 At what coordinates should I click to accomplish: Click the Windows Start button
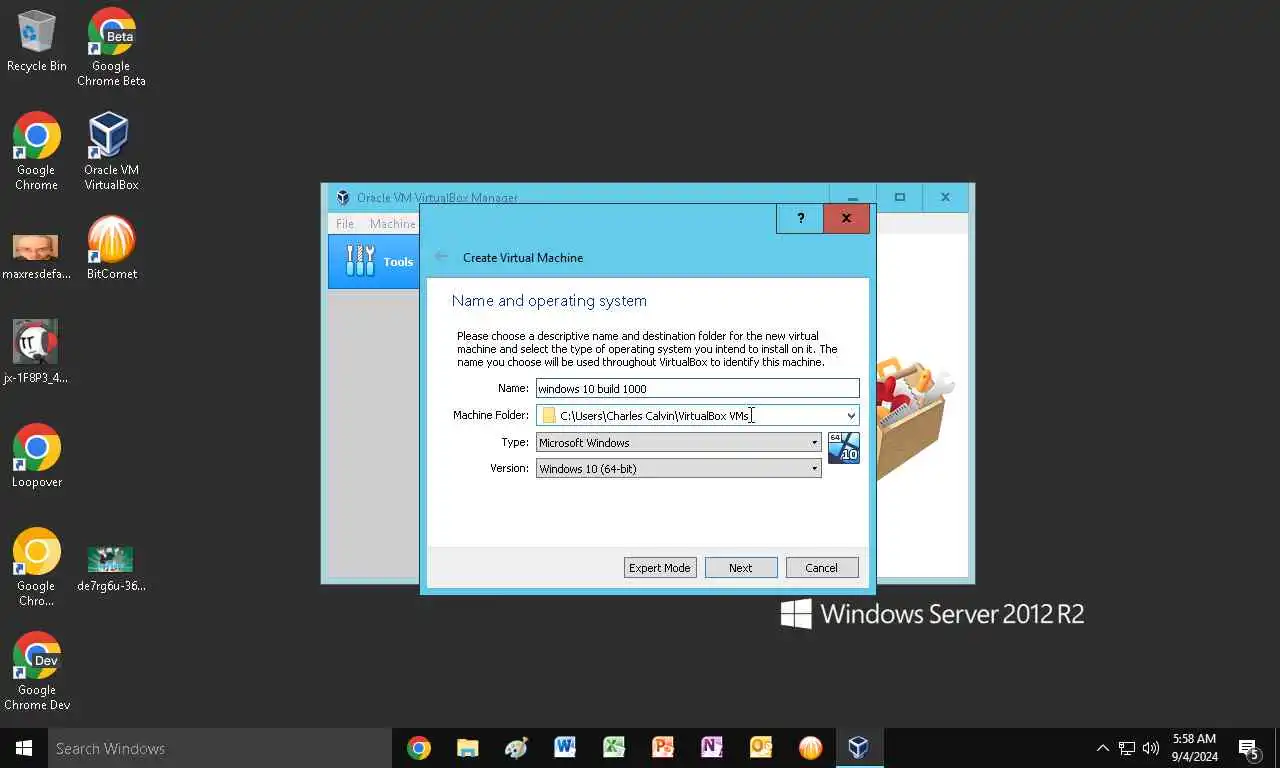tap(24, 748)
